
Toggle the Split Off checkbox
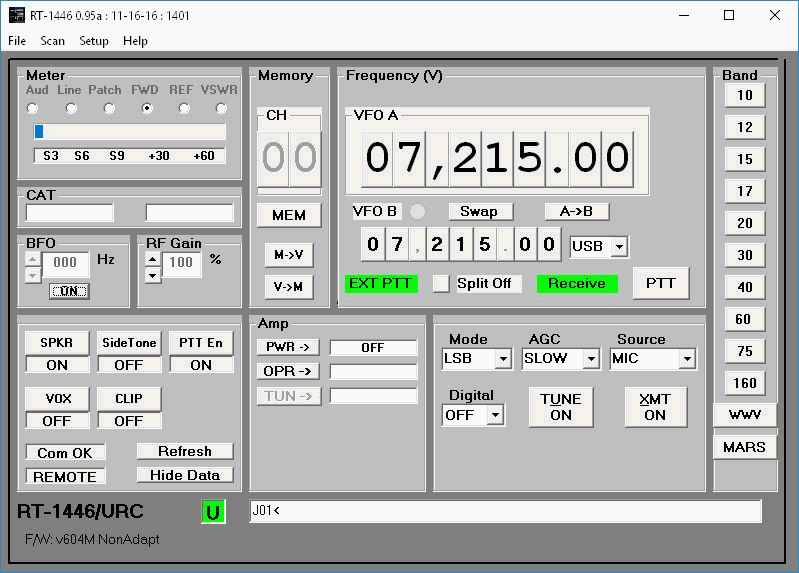[x=441, y=284]
